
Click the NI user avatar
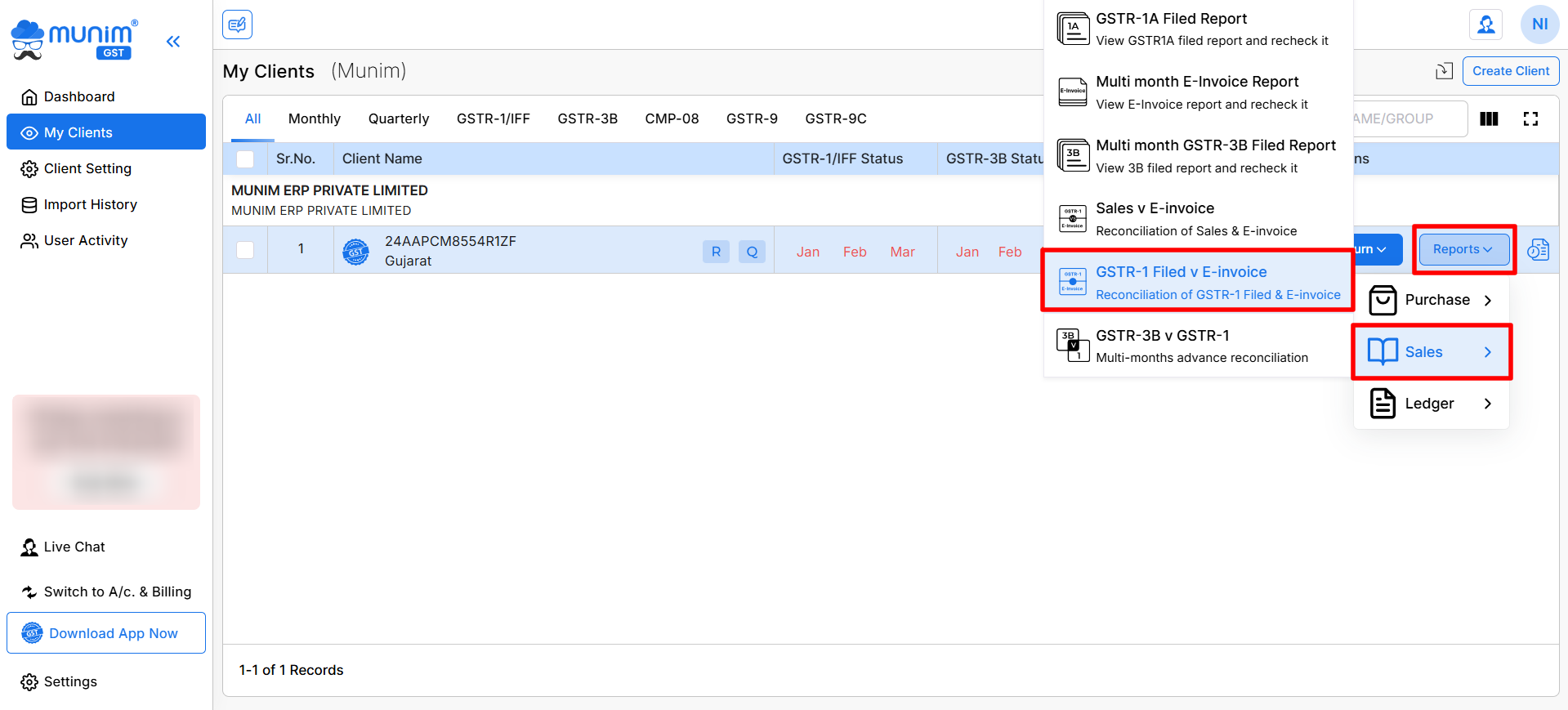pos(1539,25)
